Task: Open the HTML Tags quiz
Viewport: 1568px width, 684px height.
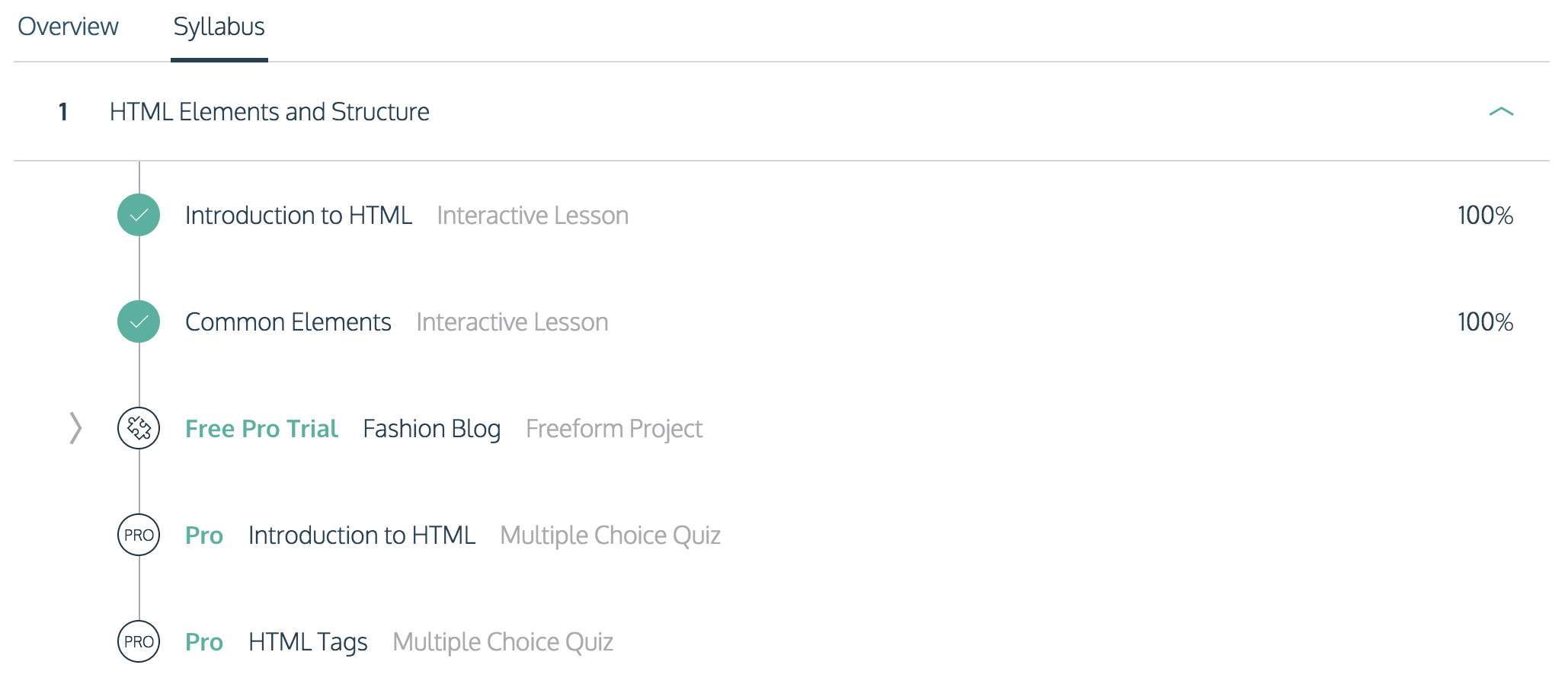Action: point(308,642)
